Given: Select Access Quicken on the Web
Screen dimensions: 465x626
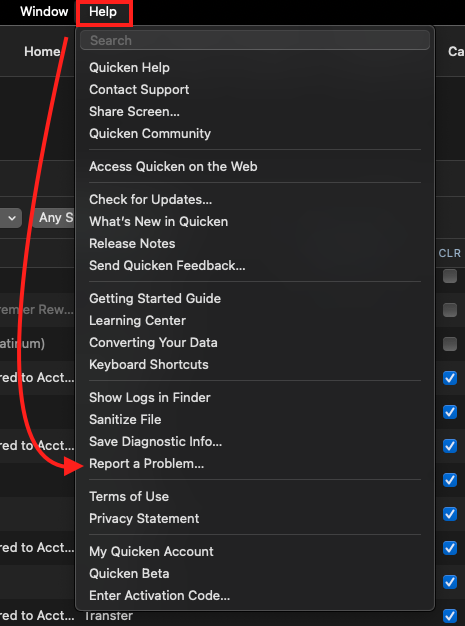Looking at the screenshot, I should pos(173,166).
